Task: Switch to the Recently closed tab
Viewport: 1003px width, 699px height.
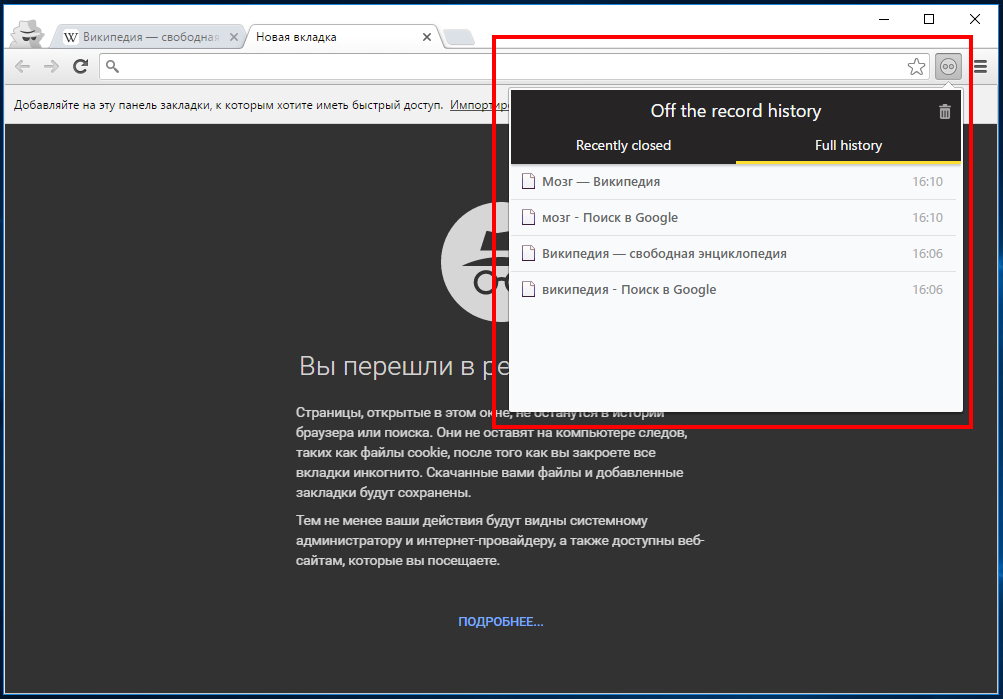Action: 623,145
